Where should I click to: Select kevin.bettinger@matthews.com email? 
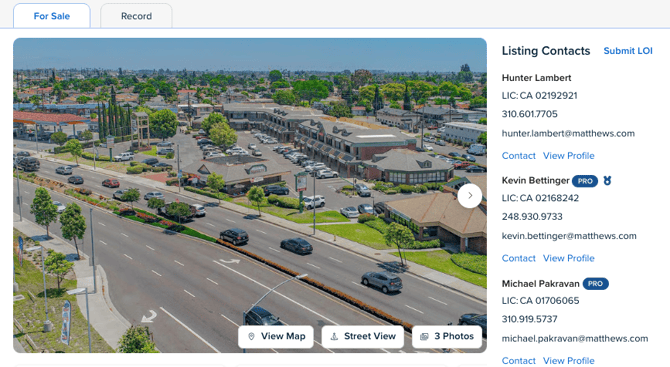[569, 236]
